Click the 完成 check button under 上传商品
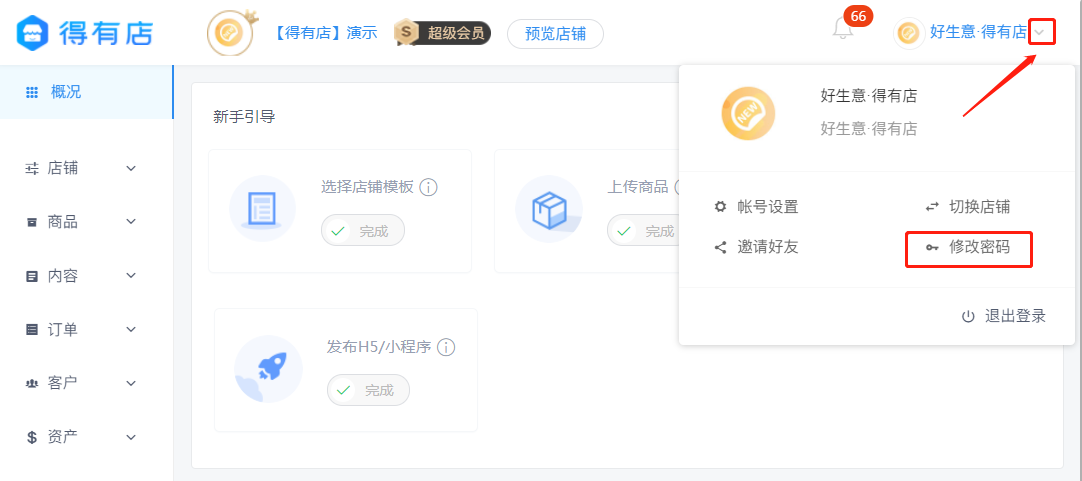The height and width of the screenshot is (481, 1082). 642,231
